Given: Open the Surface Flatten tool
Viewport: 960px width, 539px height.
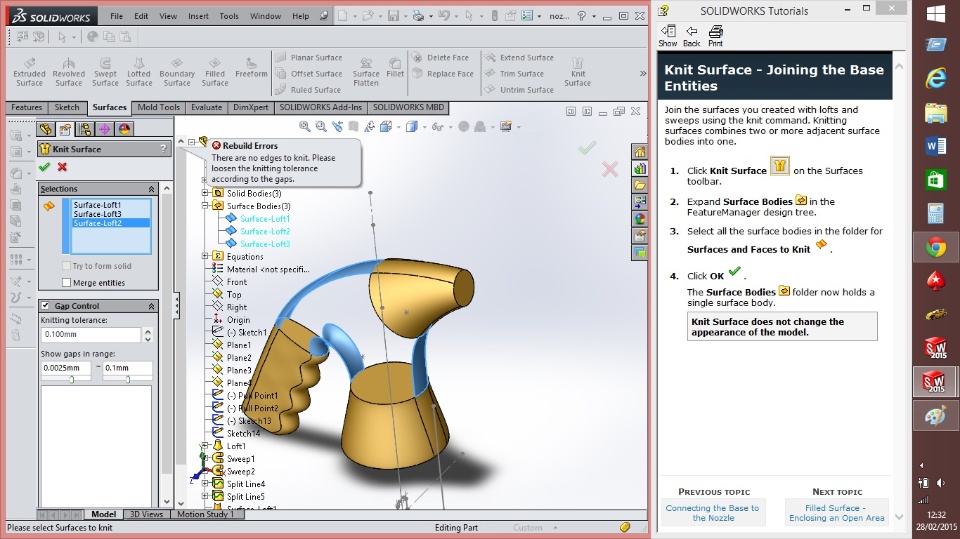Looking at the screenshot, I should 366,72.
